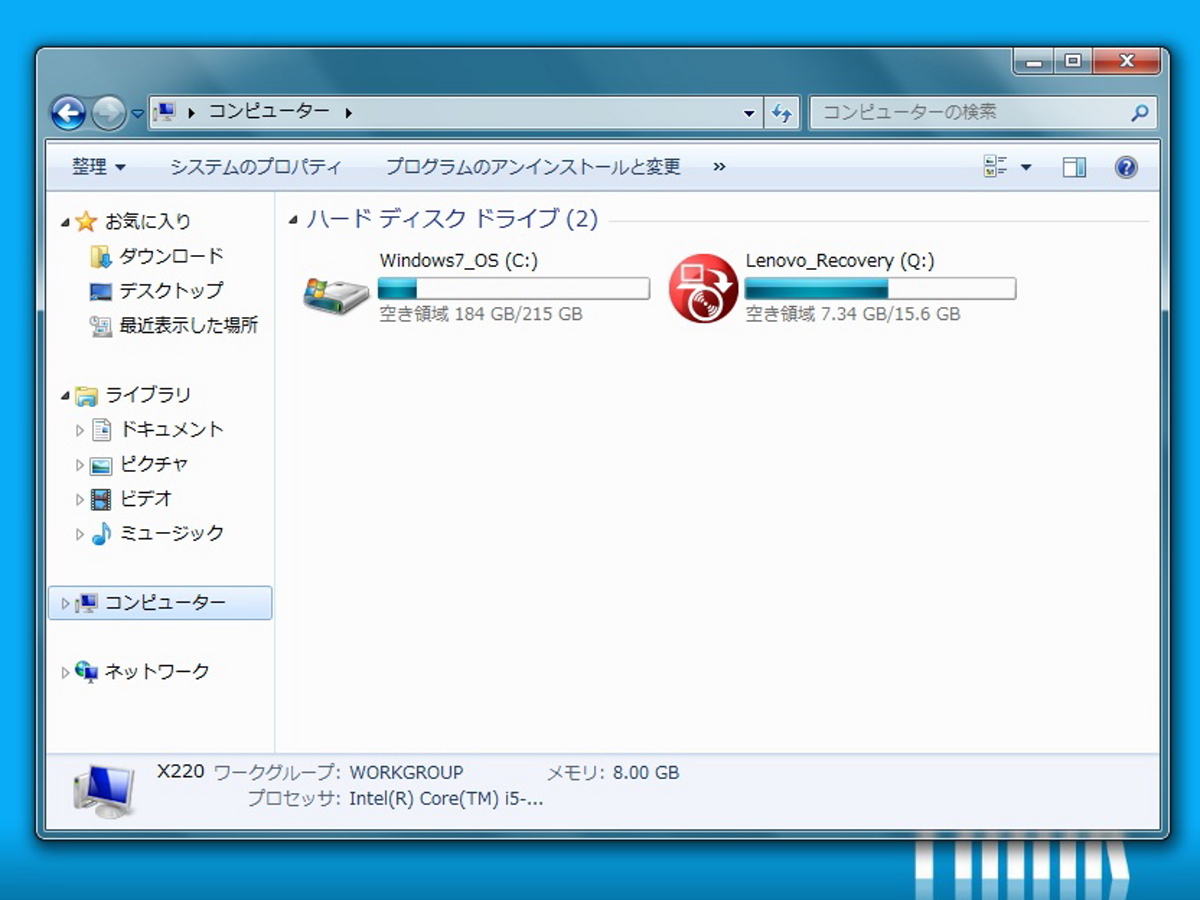The width and height of the screenshot is (1200, 900).
Task: Click the C: drive usage bar
Action: click(x=514, y=289)
